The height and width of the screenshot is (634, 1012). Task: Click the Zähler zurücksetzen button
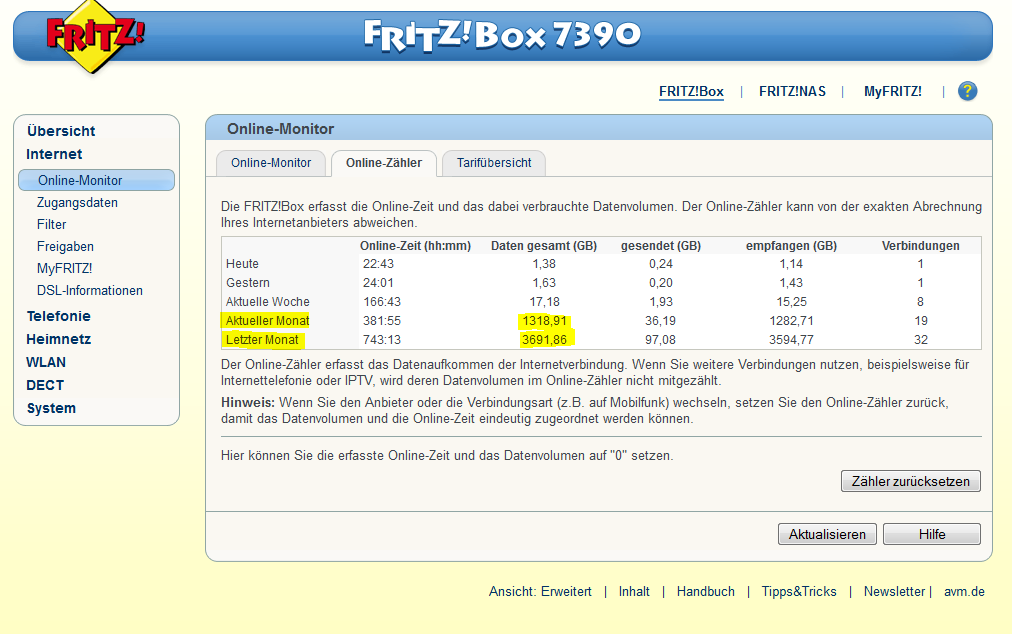911,481
